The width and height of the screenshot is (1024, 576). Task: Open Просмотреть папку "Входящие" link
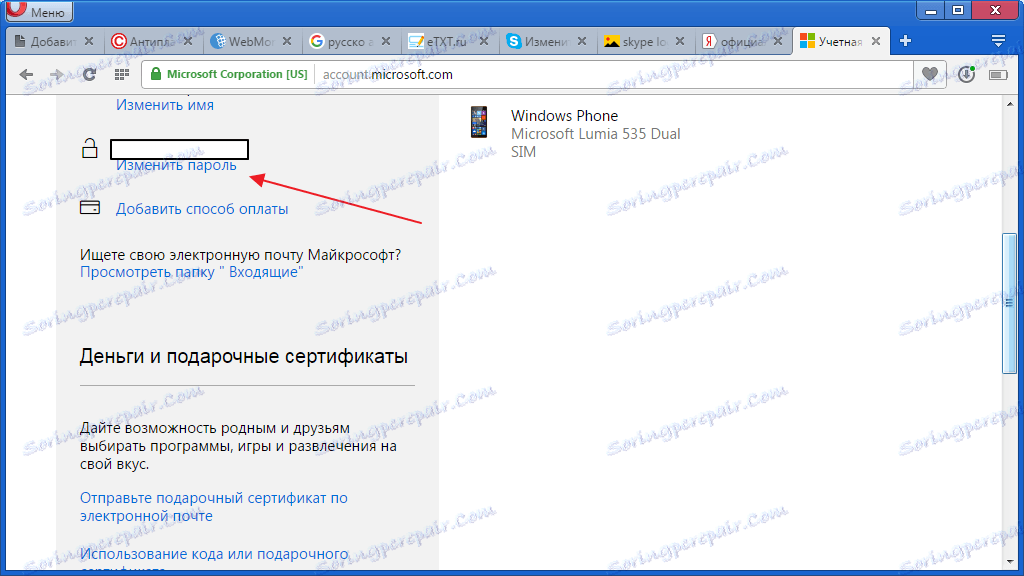pos(191,272)
